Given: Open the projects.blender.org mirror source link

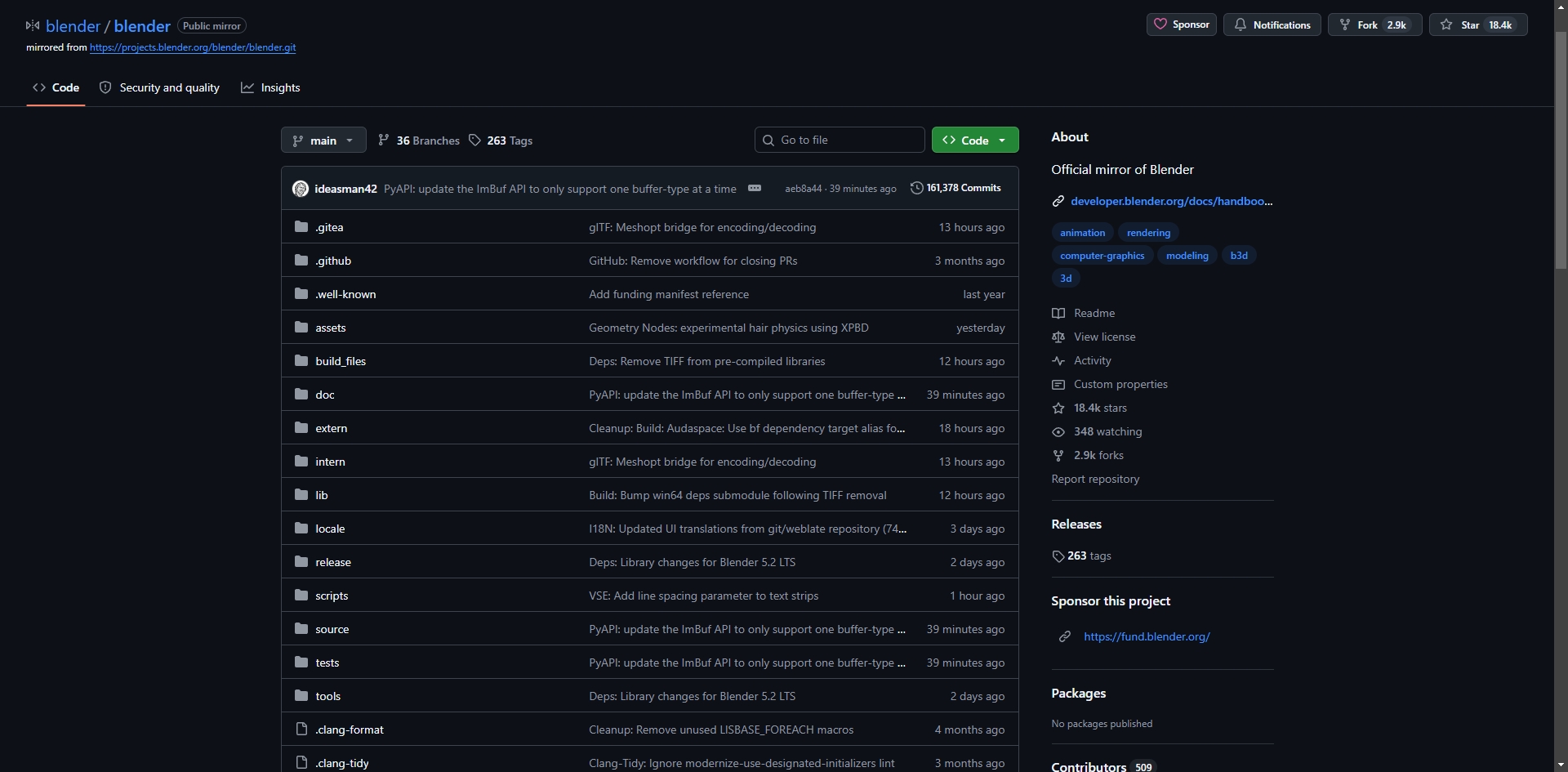Looking at the screenshot, I should [193, 47].
